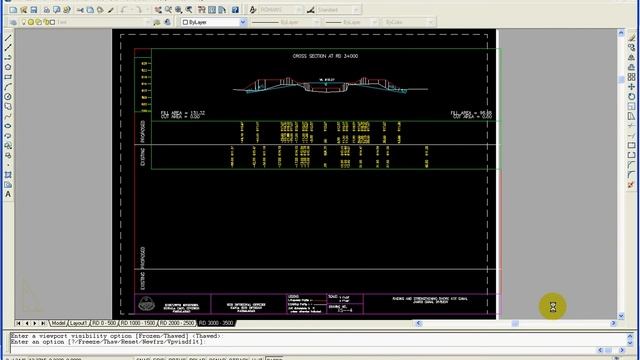Click drawing area vertical scrollbar down arrow
640x360 pixels.
point(621,316)
